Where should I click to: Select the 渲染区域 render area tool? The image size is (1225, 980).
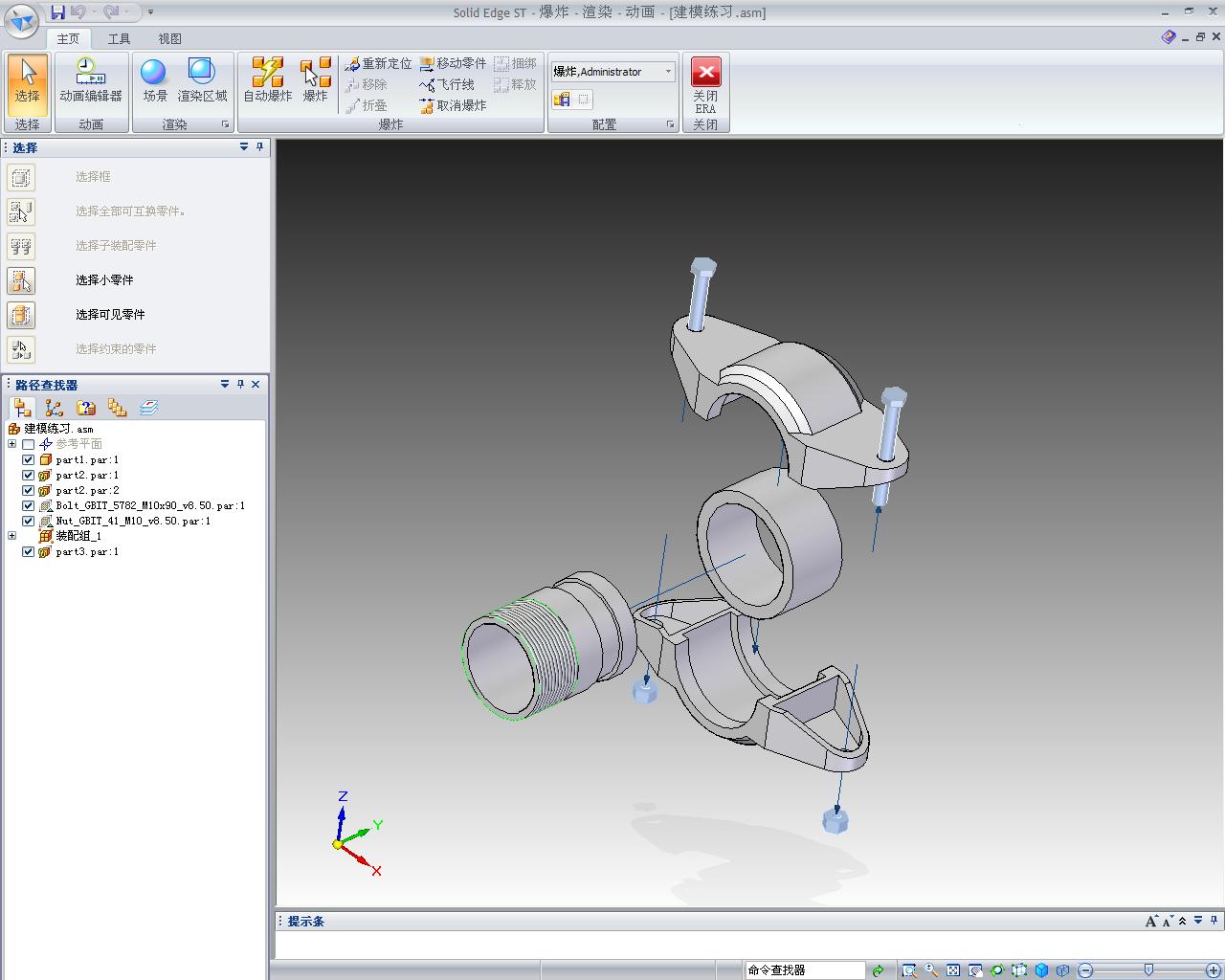click(203, 80)
